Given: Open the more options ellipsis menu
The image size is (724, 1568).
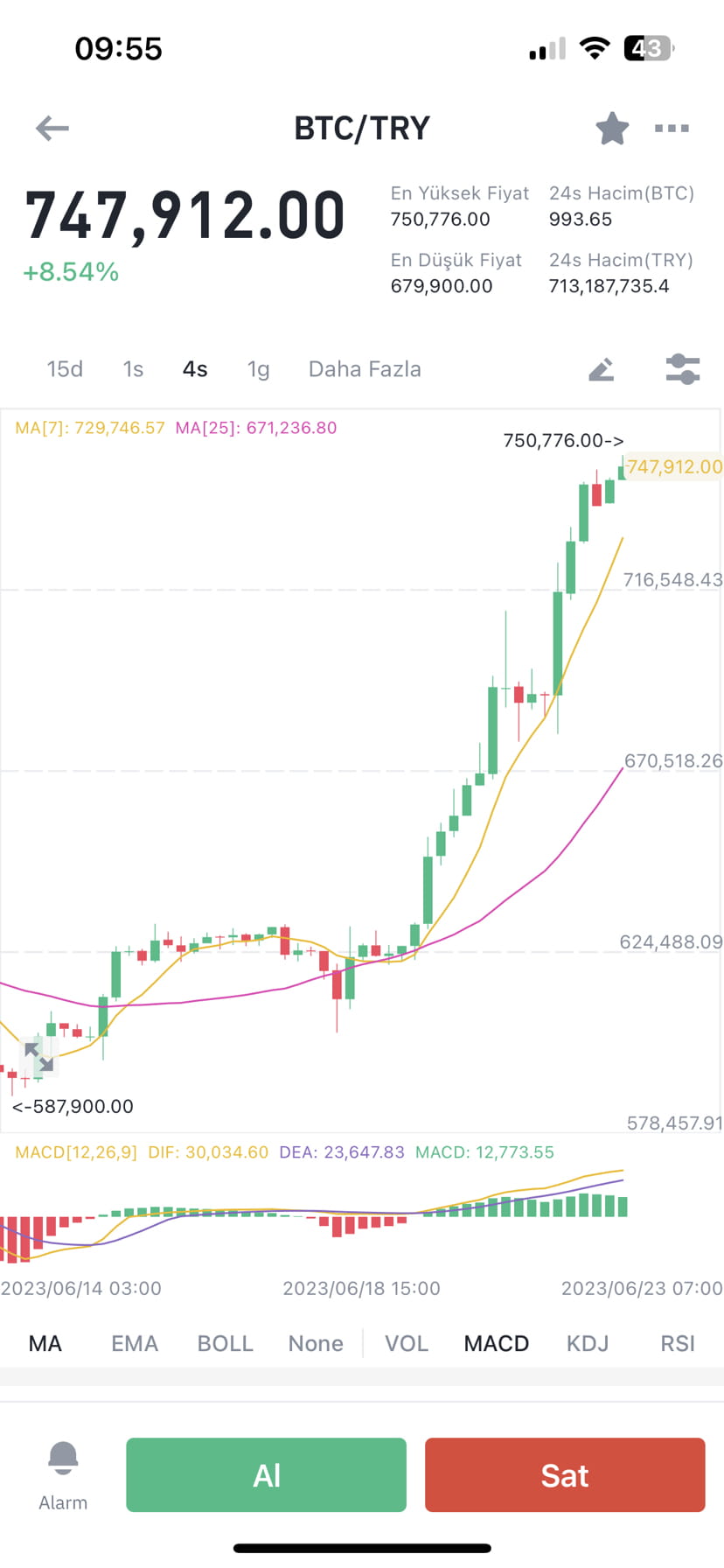Looking at the screenshot, I should click(671, 128).
